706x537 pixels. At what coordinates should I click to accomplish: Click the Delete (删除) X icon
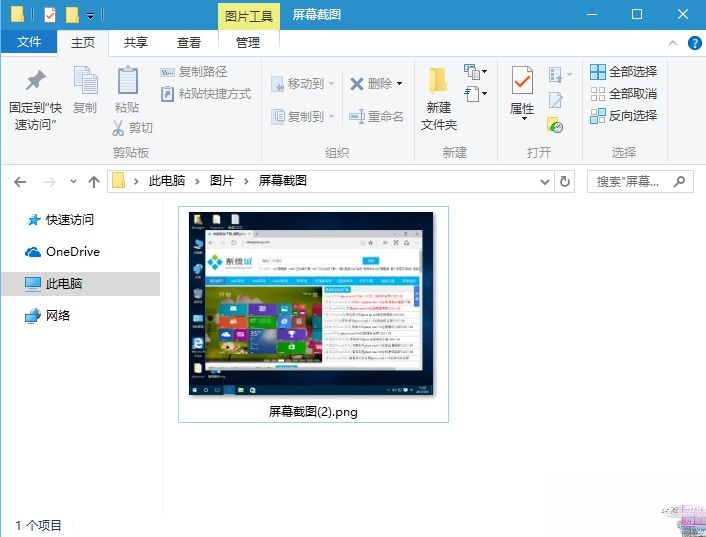(357, 84)
